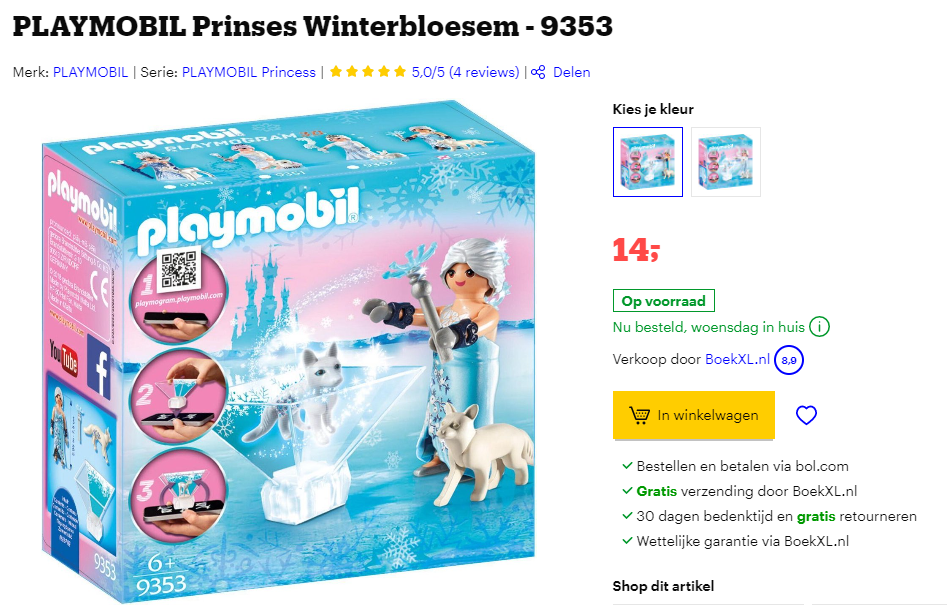Click the Shop dit artikel heading

tap(663, 586)
